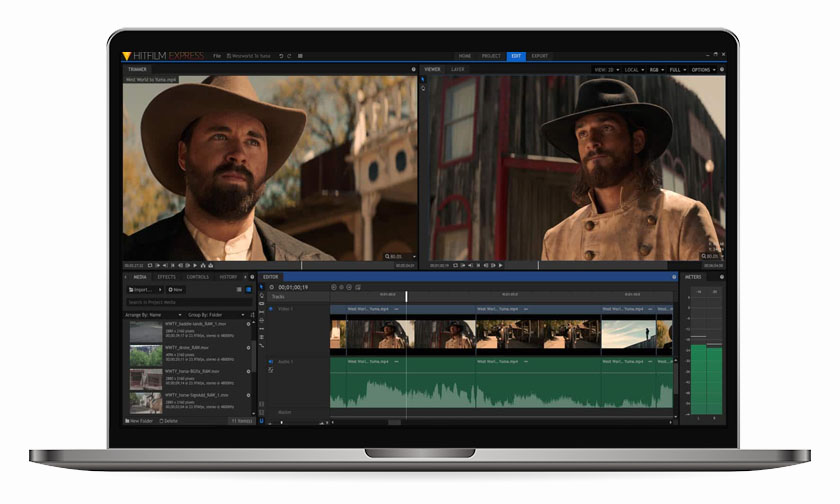This screenshot has height=504, width=840.
Task: Open the grid icon next to redo
Action: pyautogui.click(x=300, y=56)
